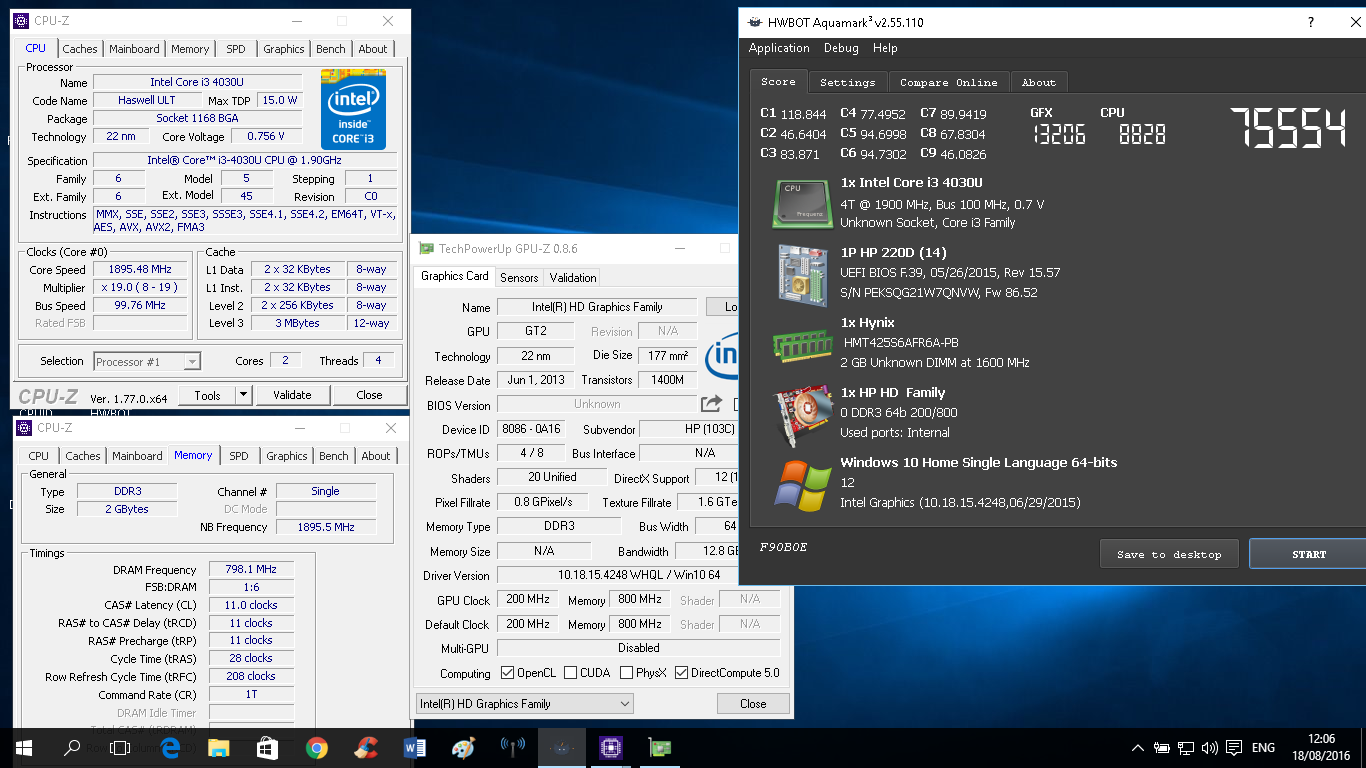Switch to the Compare Online tab
The height and width of the screenshot is (768, 1366).
948,82
